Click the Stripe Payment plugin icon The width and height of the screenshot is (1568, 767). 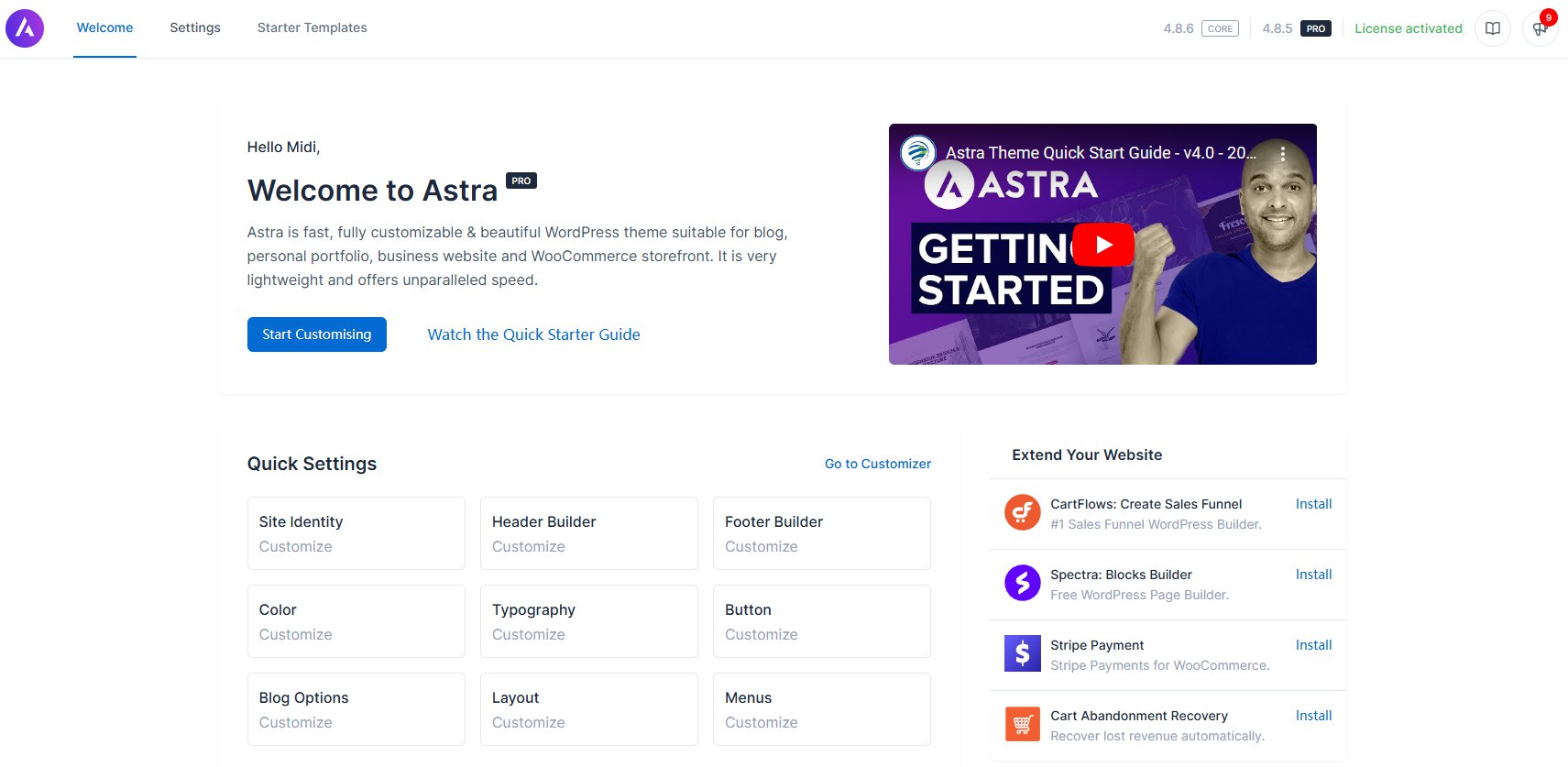click(1022, 653)
